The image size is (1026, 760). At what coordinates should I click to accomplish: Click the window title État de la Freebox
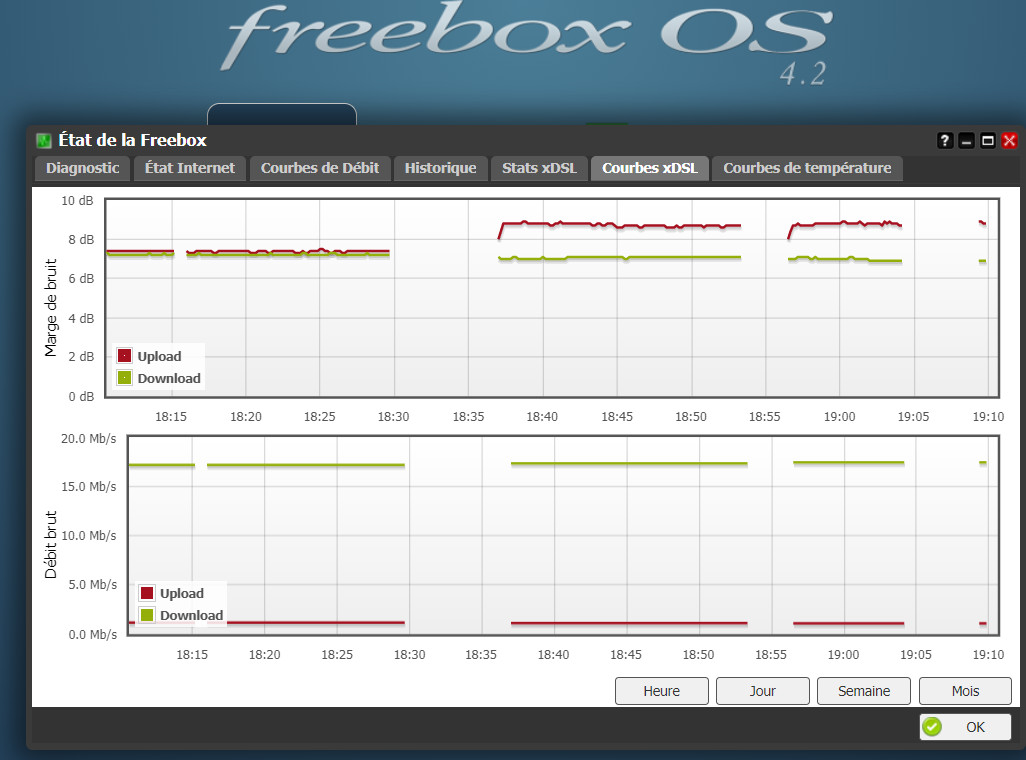pos(132,140)
